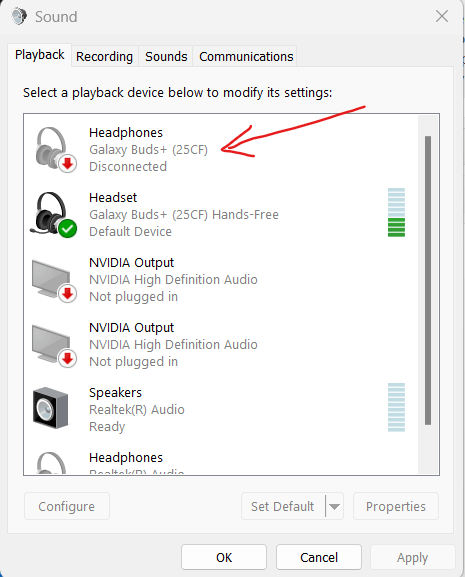Viewport: 465px width, 577px height.
Task: Click green checkmark badge on Headset
Action: pos(67,229)
